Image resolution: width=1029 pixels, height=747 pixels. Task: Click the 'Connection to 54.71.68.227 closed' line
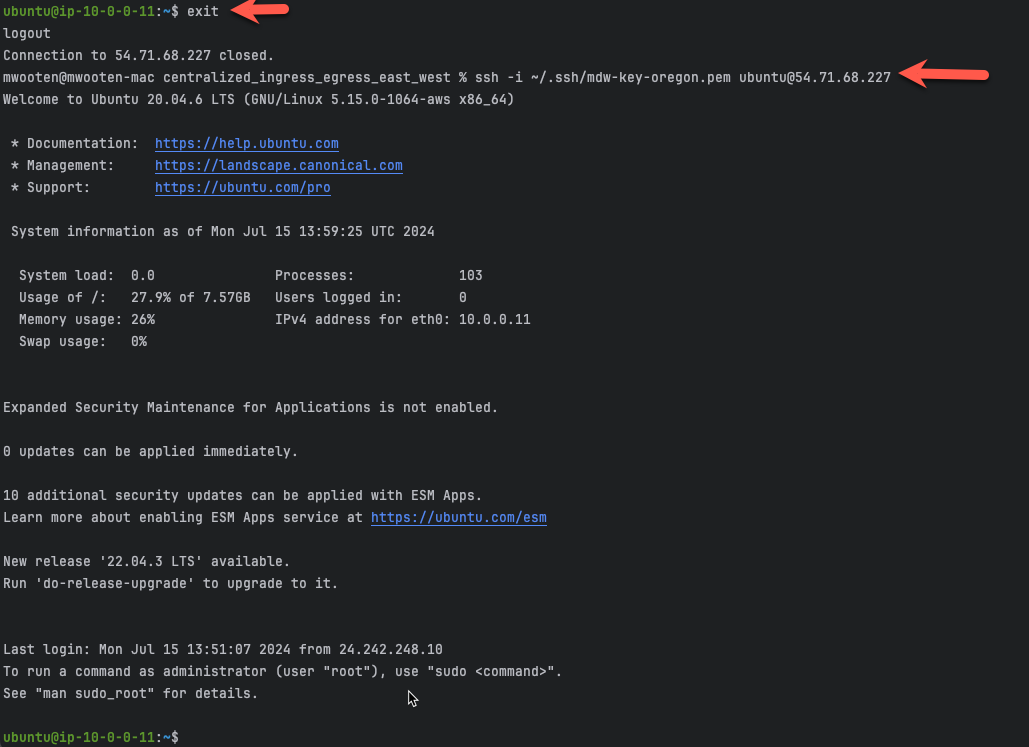pos(138,55)
